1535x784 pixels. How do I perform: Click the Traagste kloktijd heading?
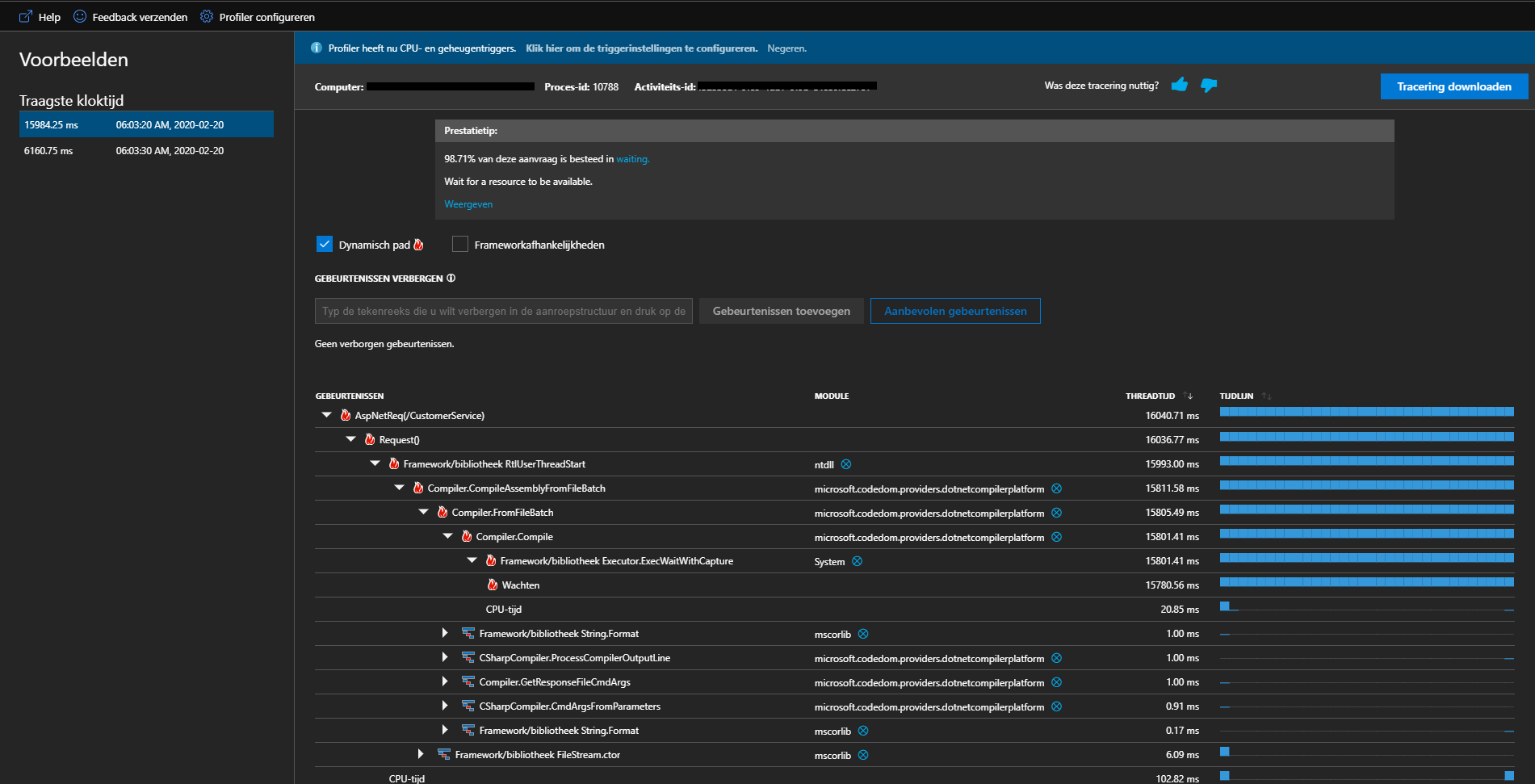[x=71, y=100]
